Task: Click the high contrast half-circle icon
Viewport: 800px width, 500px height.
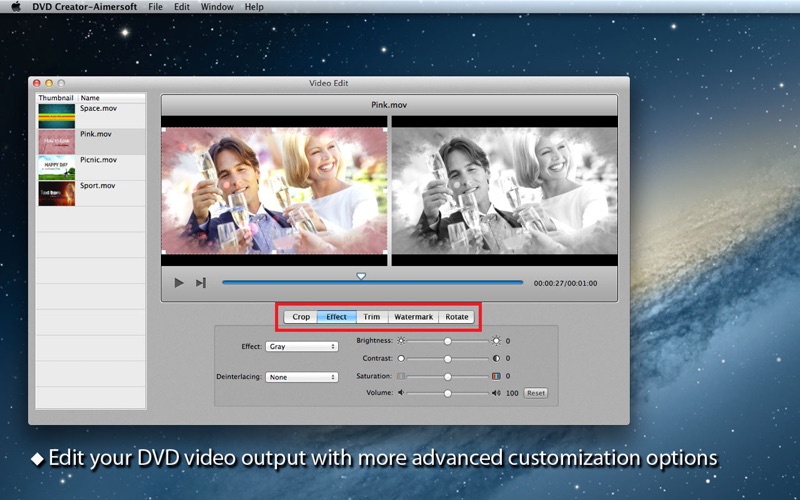Action: [496, 359]
